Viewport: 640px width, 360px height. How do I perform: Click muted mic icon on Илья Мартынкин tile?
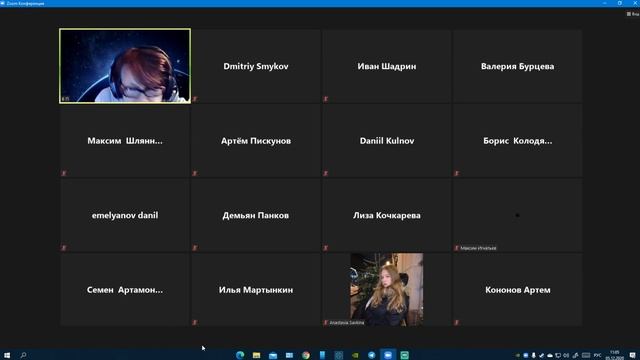(195, 322)
